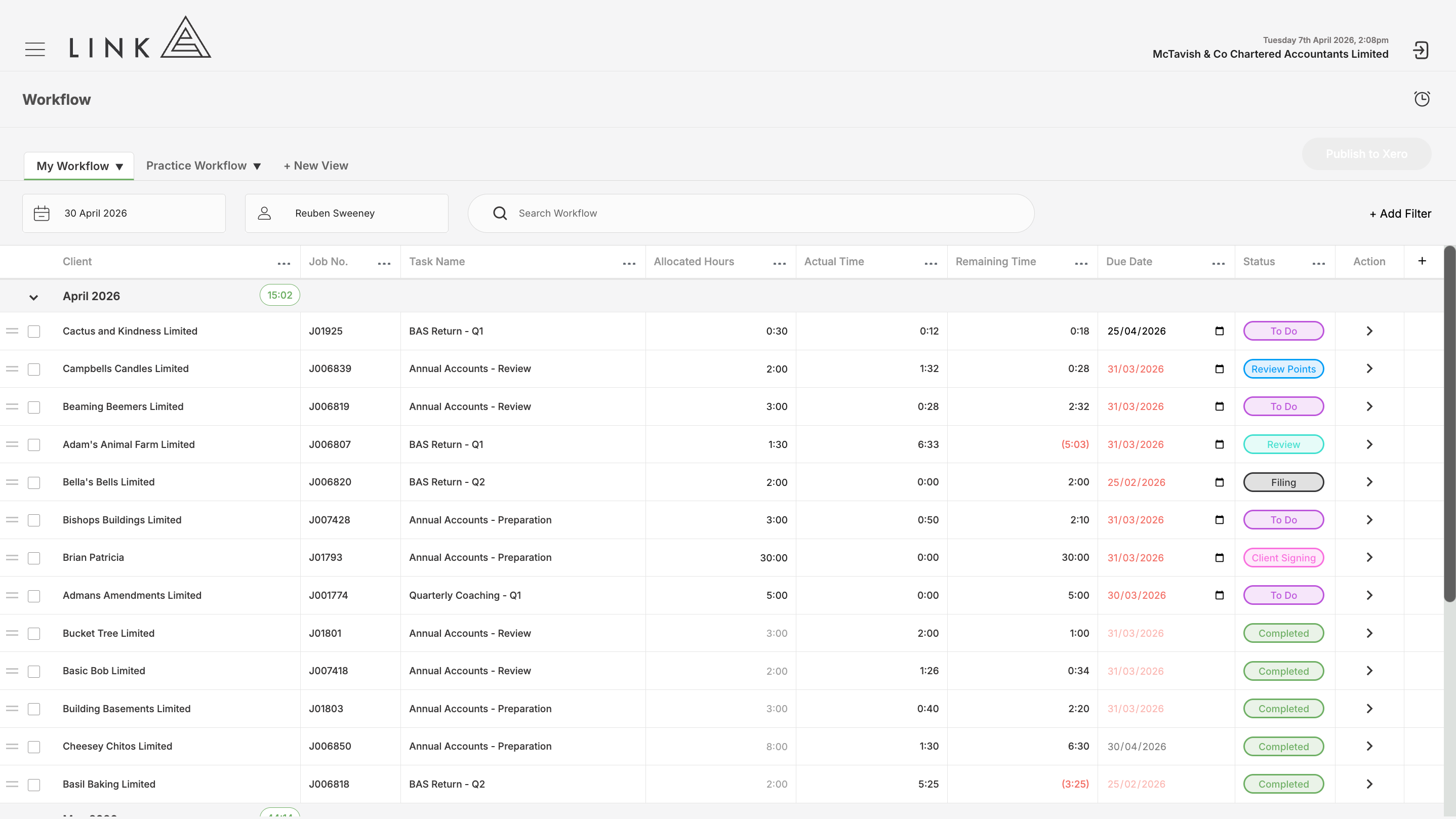The image size is (1456, 819).
Task: Open due date calendar for Cactus and Kindness
Action: 1220,331
